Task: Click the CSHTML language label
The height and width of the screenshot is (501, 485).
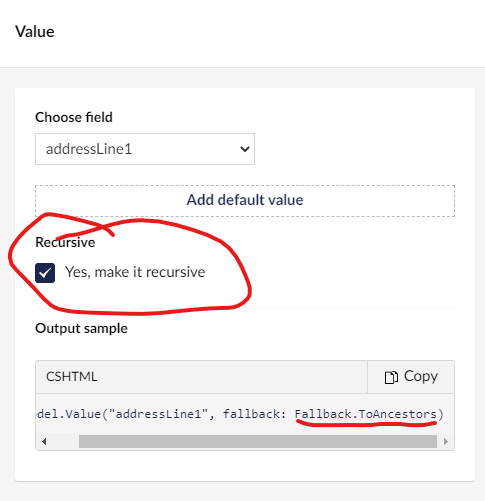Action: (72, 377)
